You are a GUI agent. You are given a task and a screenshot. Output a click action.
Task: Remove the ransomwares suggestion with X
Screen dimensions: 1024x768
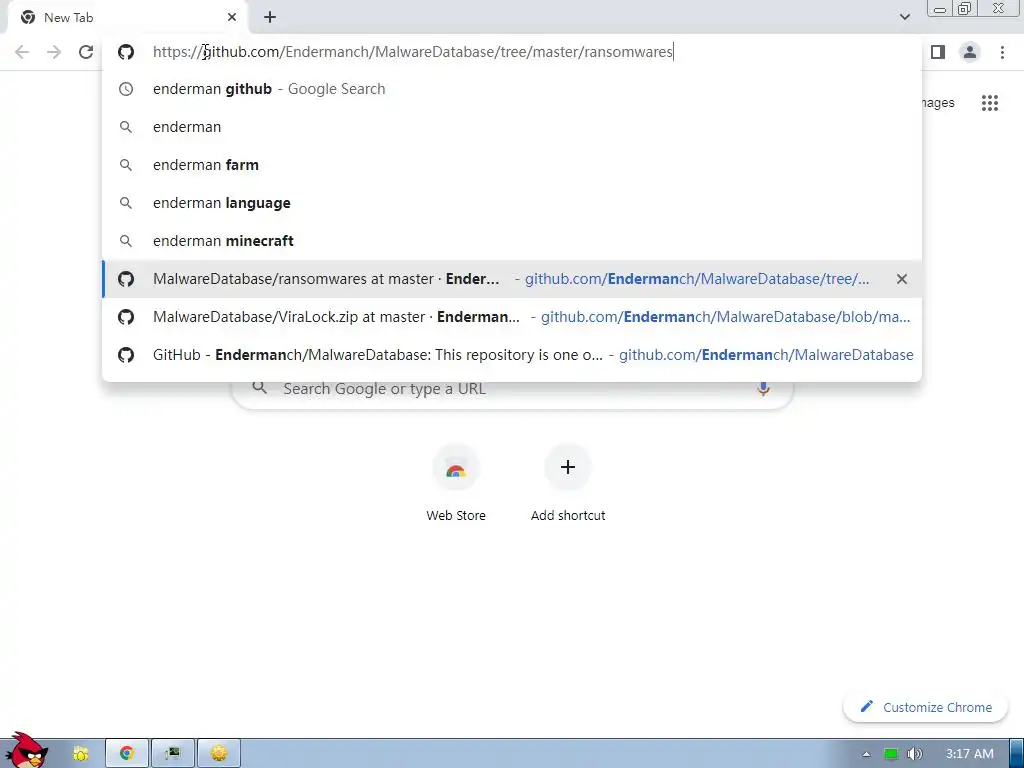pyautogui.click(x=902, y=279)
